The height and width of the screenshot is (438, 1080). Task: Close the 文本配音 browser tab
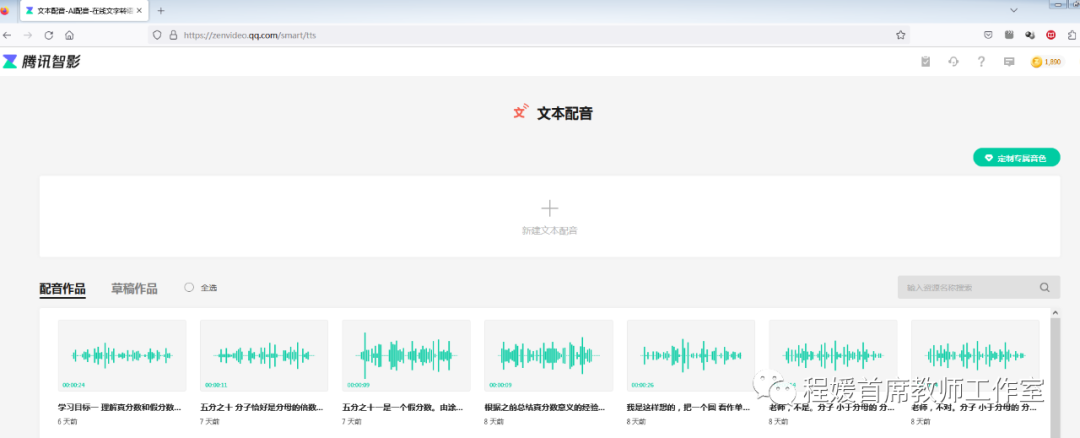[x=139, y=10]
